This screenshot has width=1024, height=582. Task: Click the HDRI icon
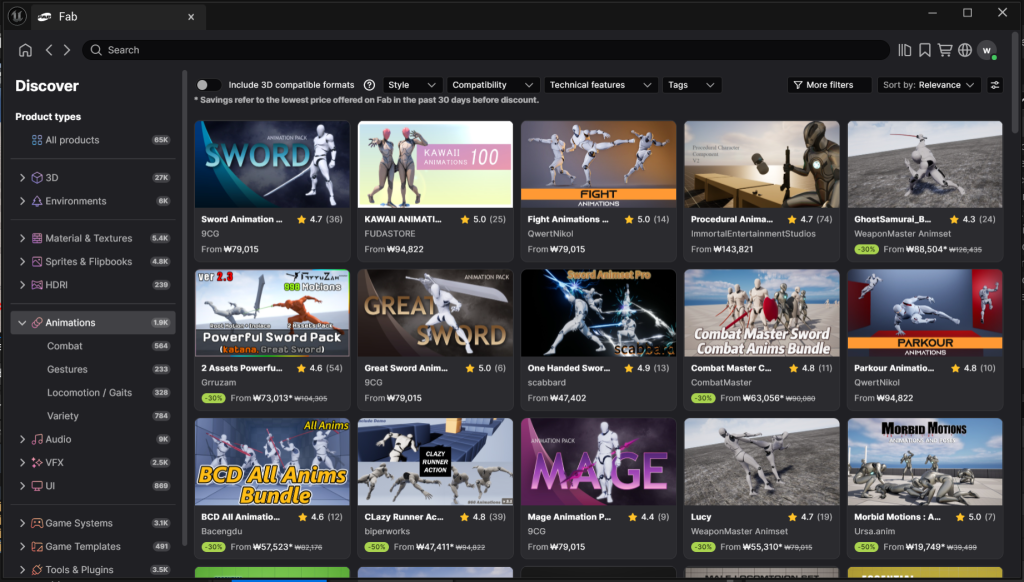tap(37, 285)
